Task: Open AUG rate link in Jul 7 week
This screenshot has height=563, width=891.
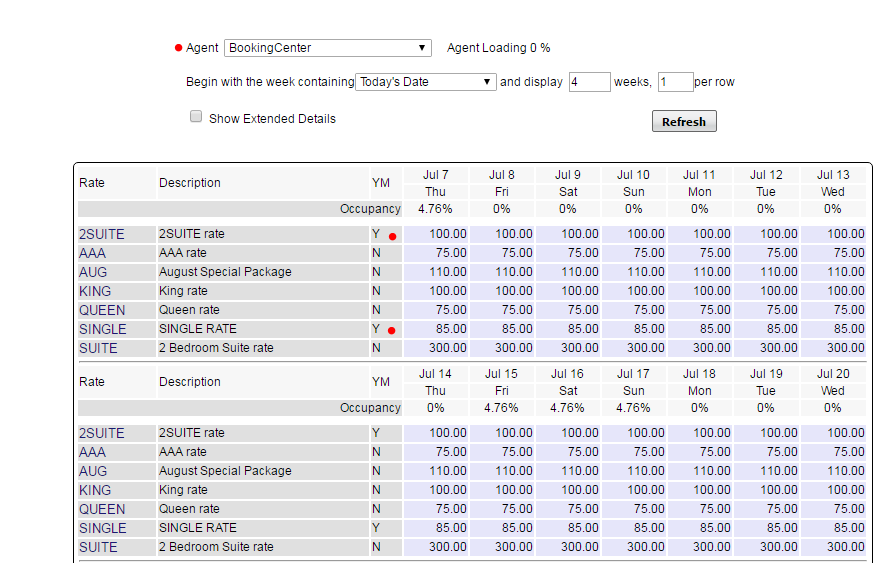Action: coord(93,272)
